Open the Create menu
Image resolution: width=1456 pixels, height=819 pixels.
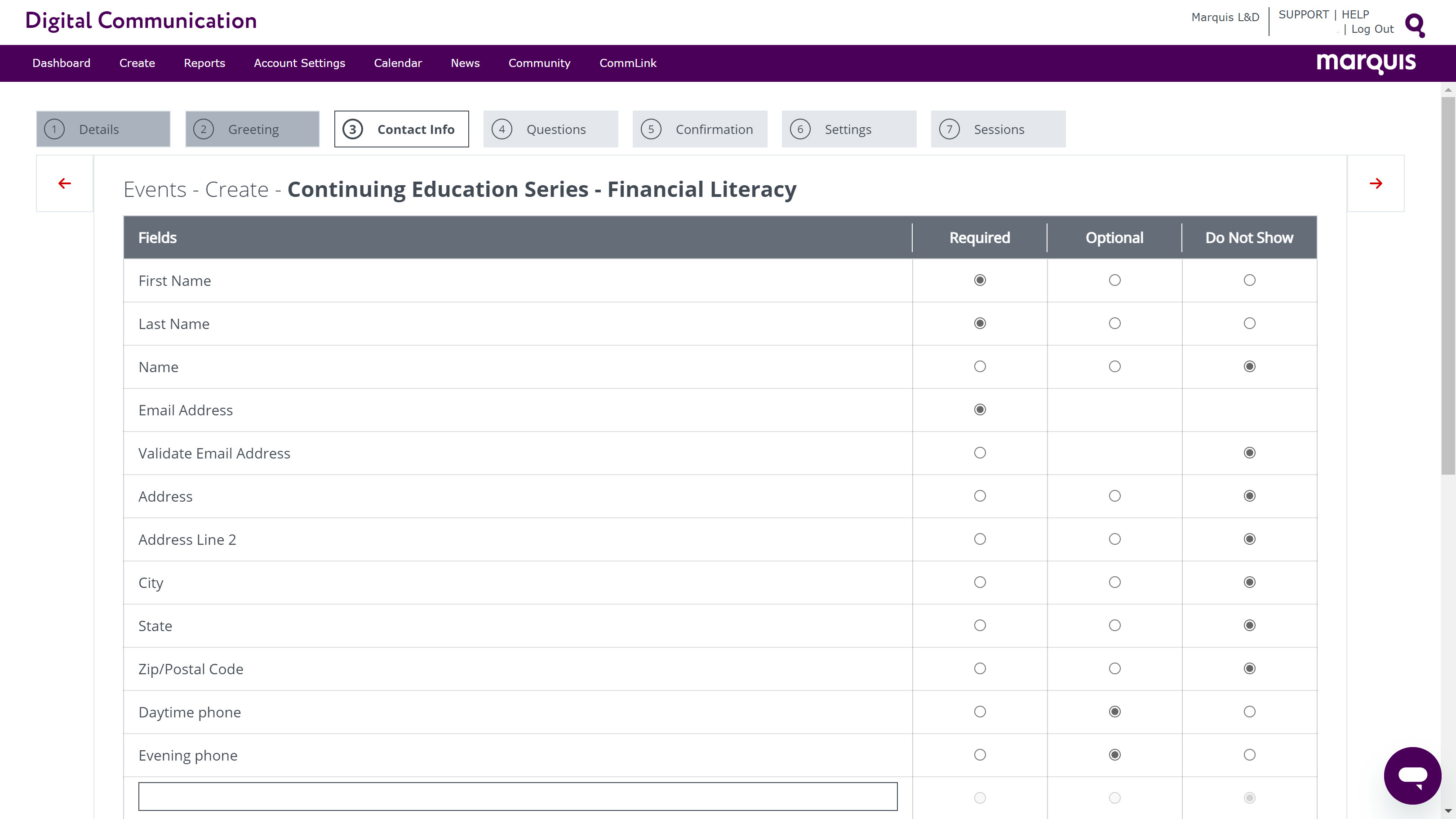point(137,63)
